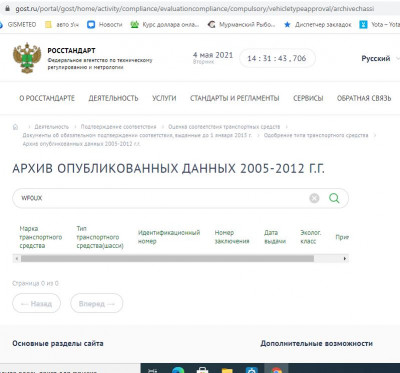Click the 'Архив опубликованных данных 2005-2012 г.г.' breadcrumb
The width and height of the screenshot is (400, 373).
point(81,144)
